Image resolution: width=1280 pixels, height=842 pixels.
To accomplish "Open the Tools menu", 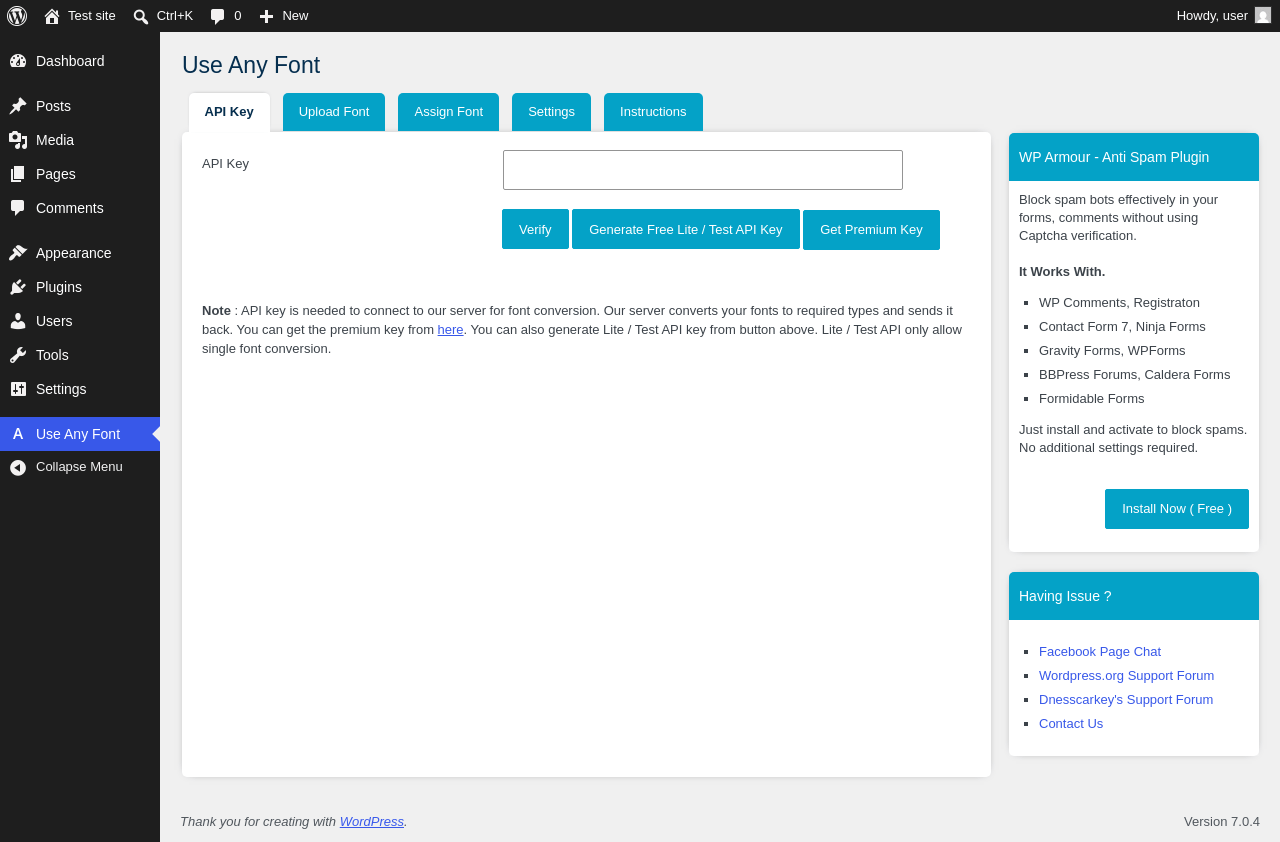I will (x=80, y=355).
